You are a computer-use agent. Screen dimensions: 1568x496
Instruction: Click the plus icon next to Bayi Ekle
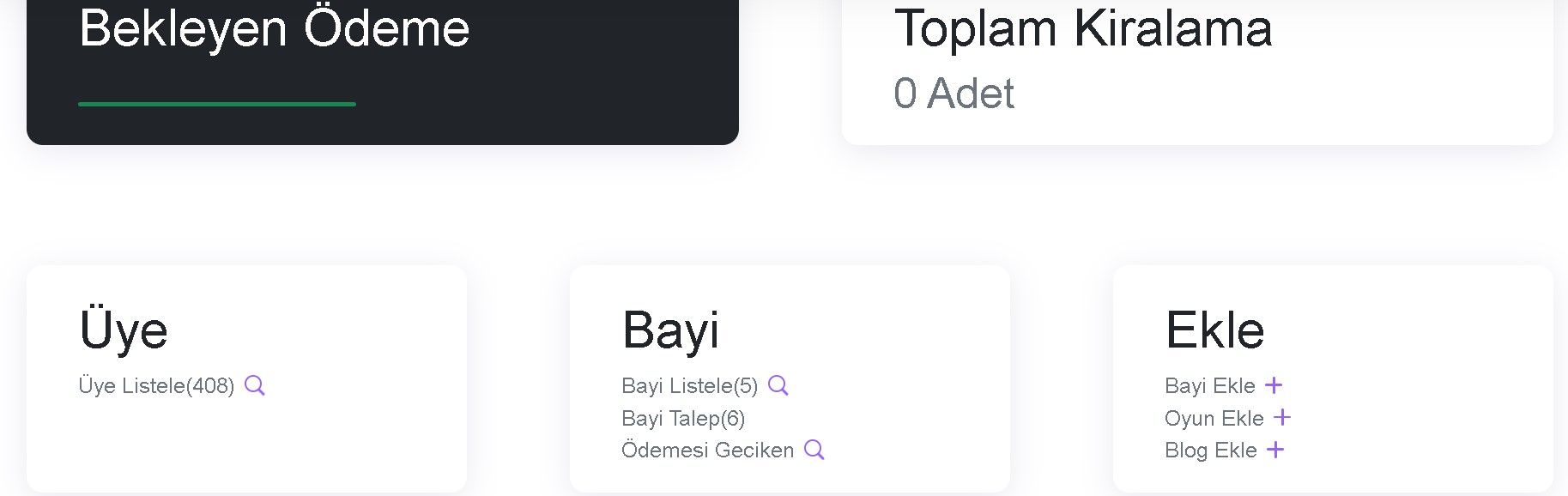1274,385
